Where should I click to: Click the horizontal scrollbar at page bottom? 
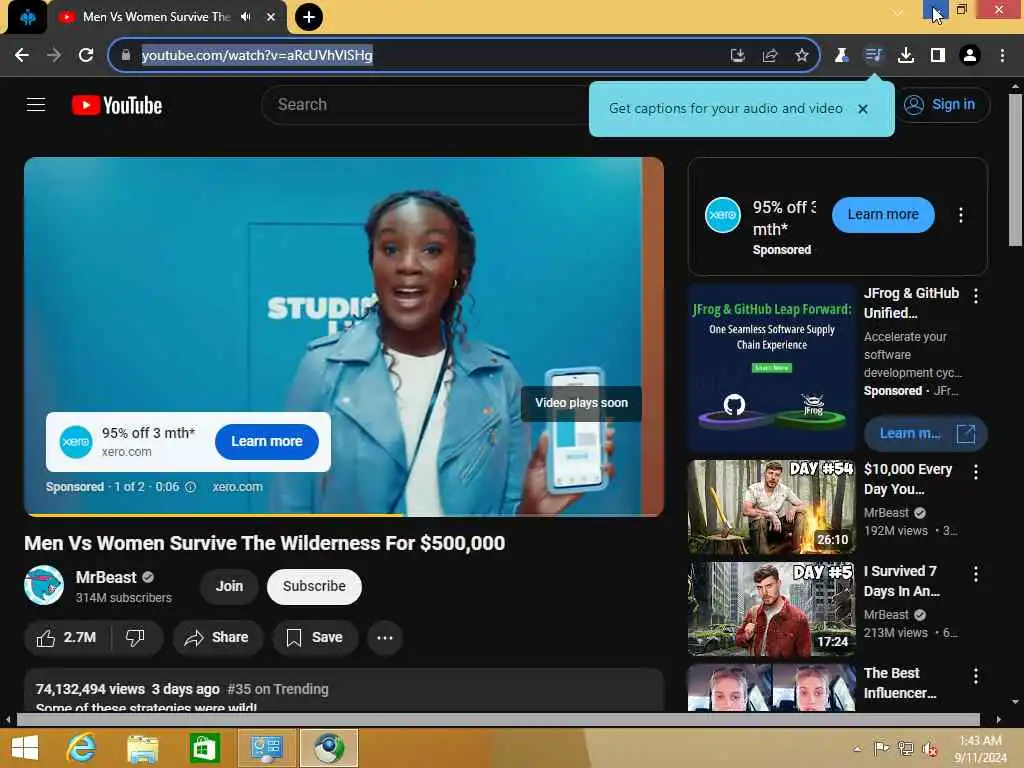(x=498, y=720)
